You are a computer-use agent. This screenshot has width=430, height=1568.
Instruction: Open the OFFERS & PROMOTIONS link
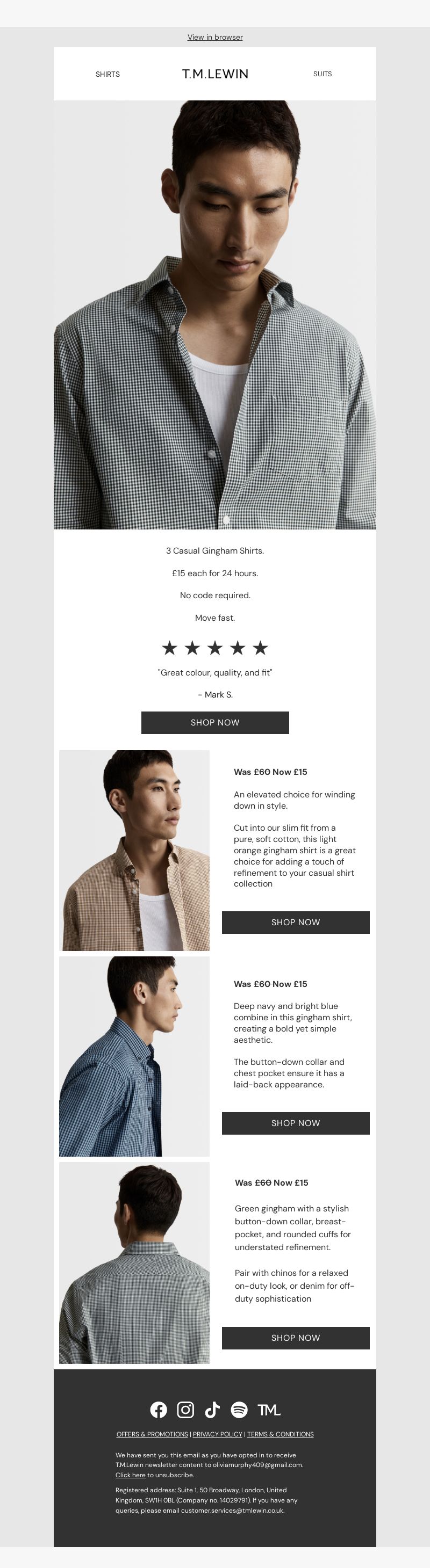point(152,1434)
